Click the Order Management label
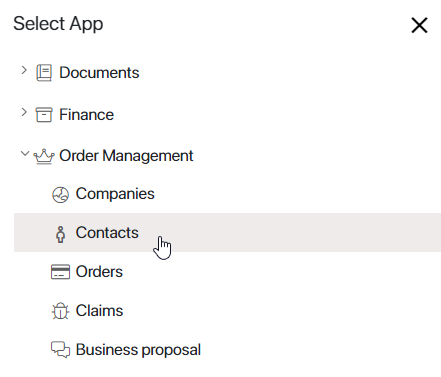 pos(126,156)
